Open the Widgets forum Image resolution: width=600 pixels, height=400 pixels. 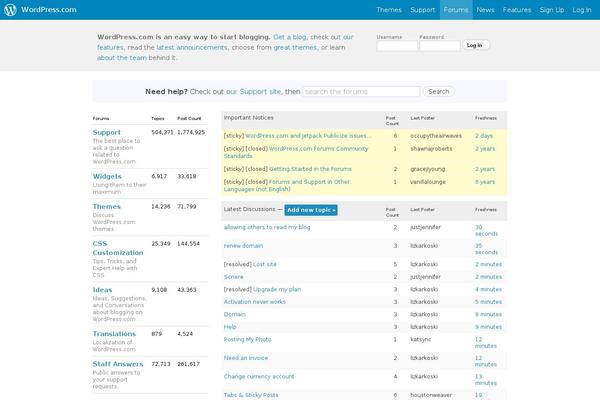(107, 176)
